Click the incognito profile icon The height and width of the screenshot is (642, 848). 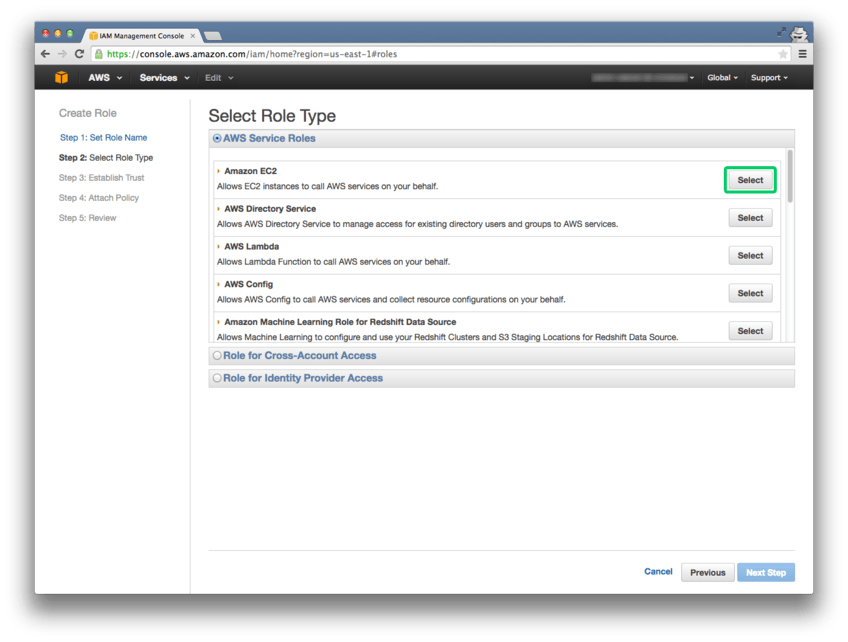(799, 34)
